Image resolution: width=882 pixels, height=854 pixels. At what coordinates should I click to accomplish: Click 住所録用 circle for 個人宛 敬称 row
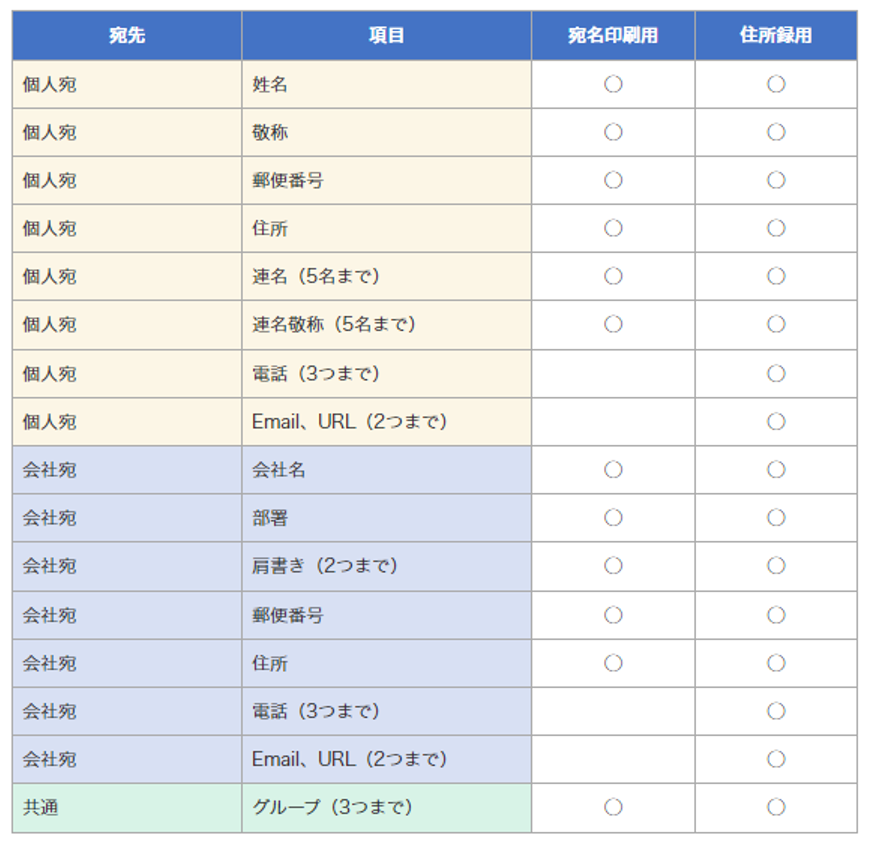[x=776, y=132]
